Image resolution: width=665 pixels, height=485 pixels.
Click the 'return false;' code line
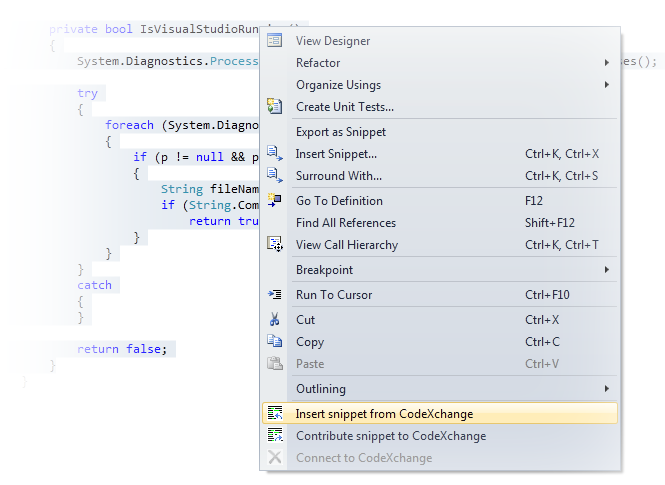pos(125,349)
